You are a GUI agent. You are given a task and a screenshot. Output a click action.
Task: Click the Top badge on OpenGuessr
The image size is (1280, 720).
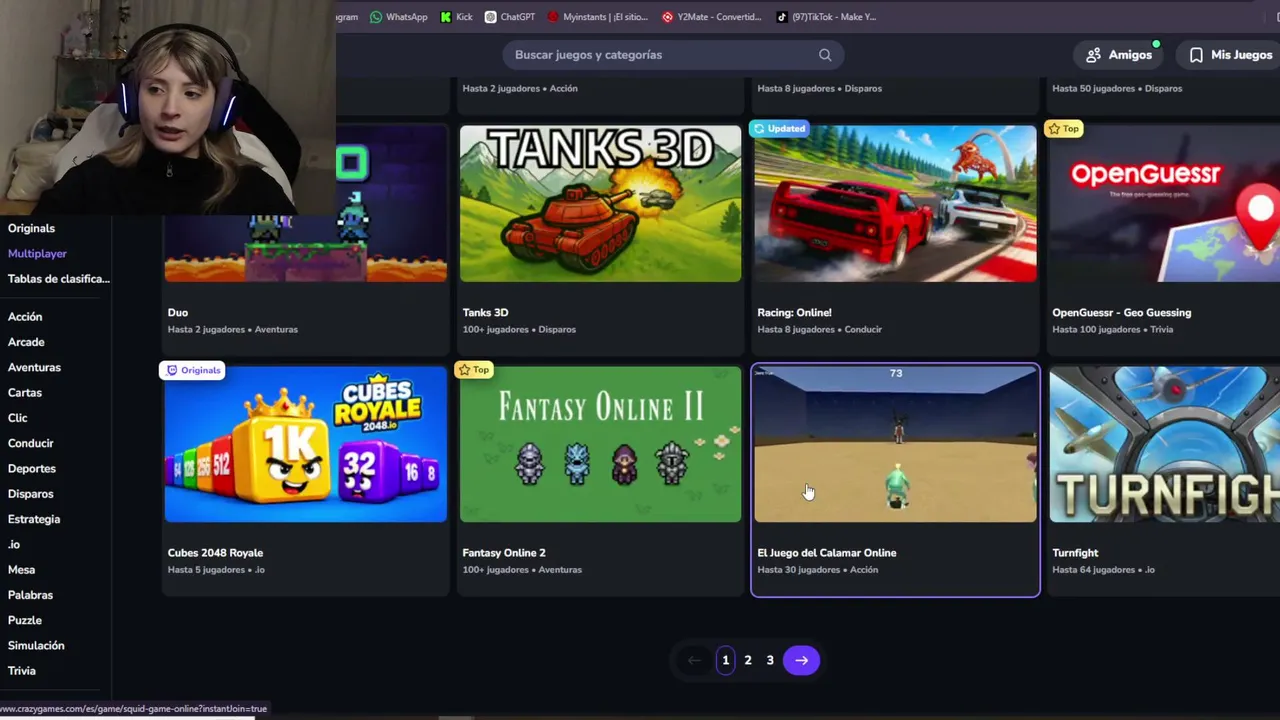(1063, 128)
